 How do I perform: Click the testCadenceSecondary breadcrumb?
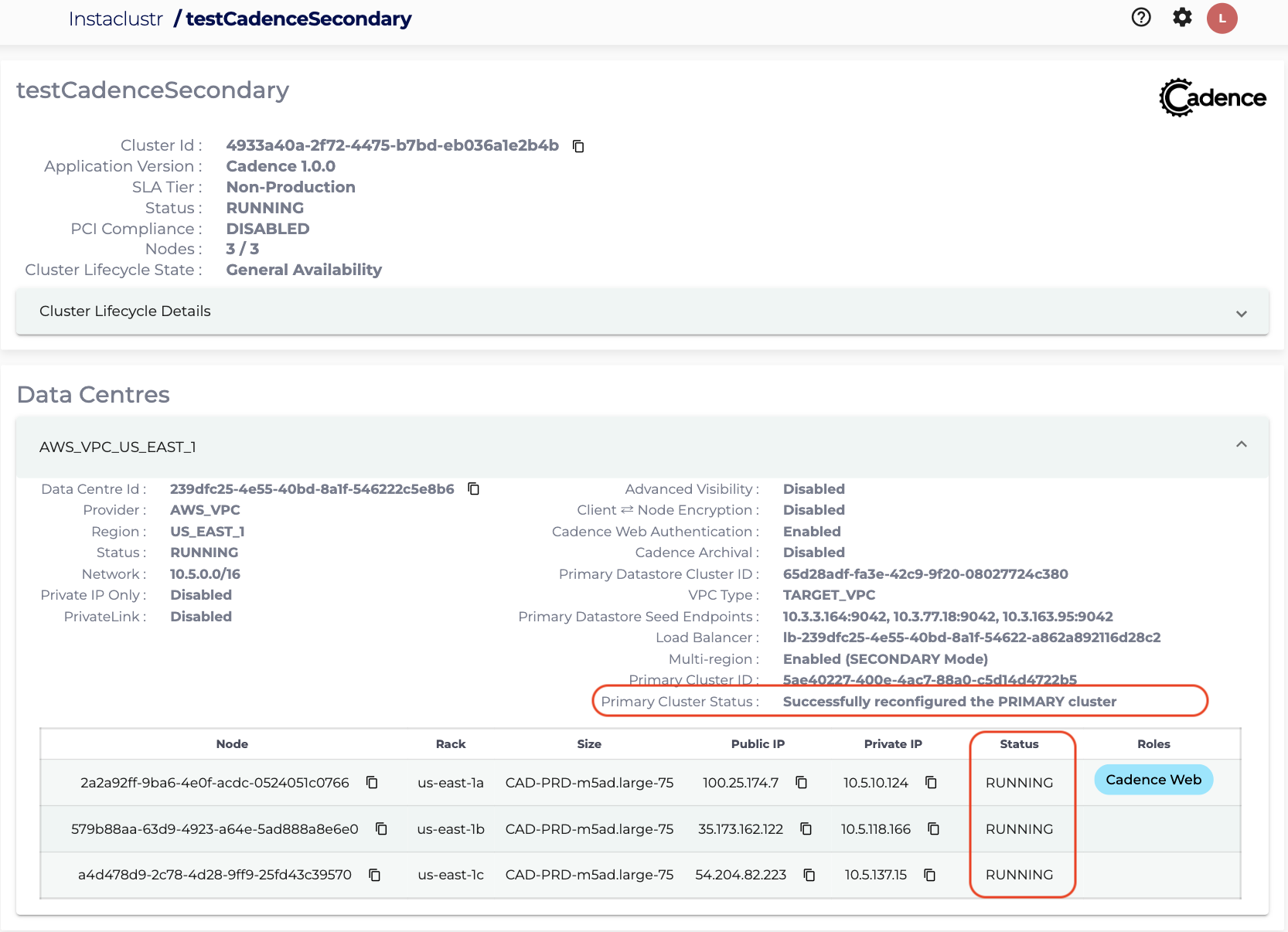[x=298, y=19]
